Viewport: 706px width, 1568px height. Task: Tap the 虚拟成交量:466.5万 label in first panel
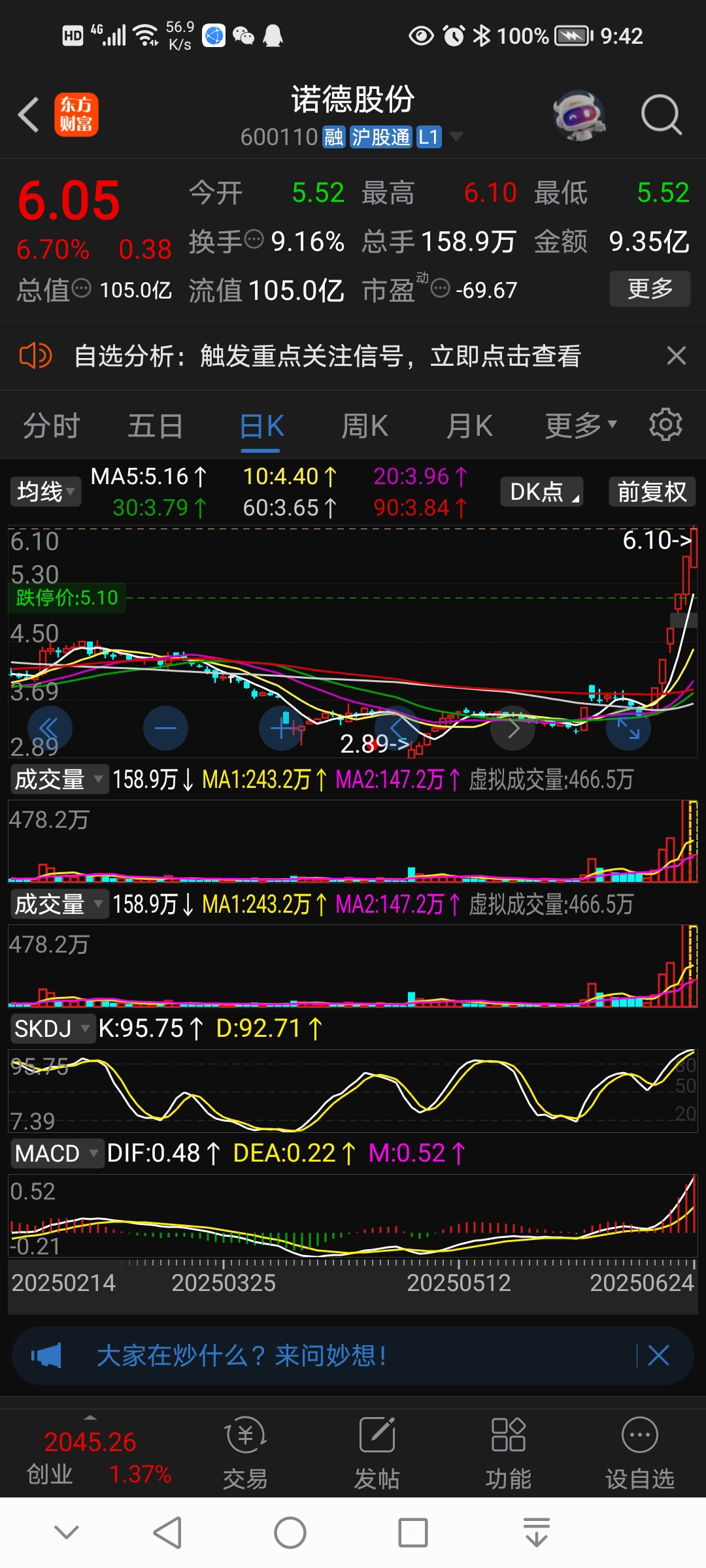(x=551, y=779)
